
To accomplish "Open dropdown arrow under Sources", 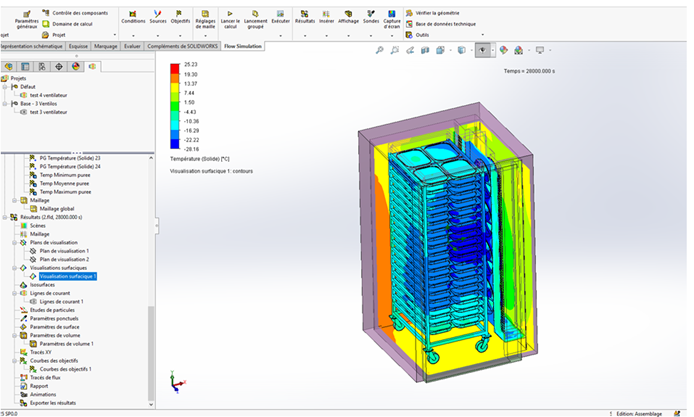I will pyautogui.click(x=158, y=36).
